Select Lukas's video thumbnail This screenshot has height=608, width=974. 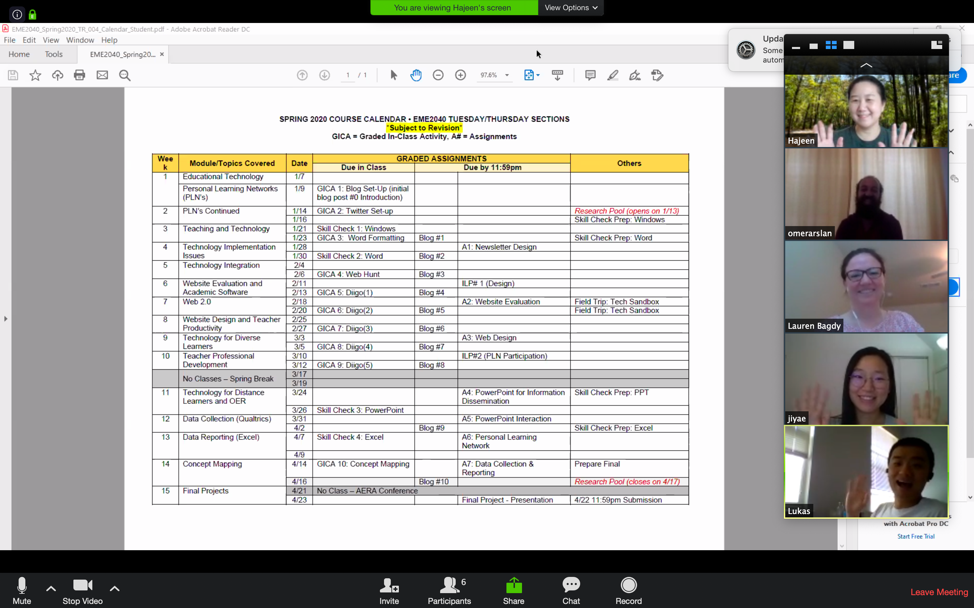click(866, 472)
